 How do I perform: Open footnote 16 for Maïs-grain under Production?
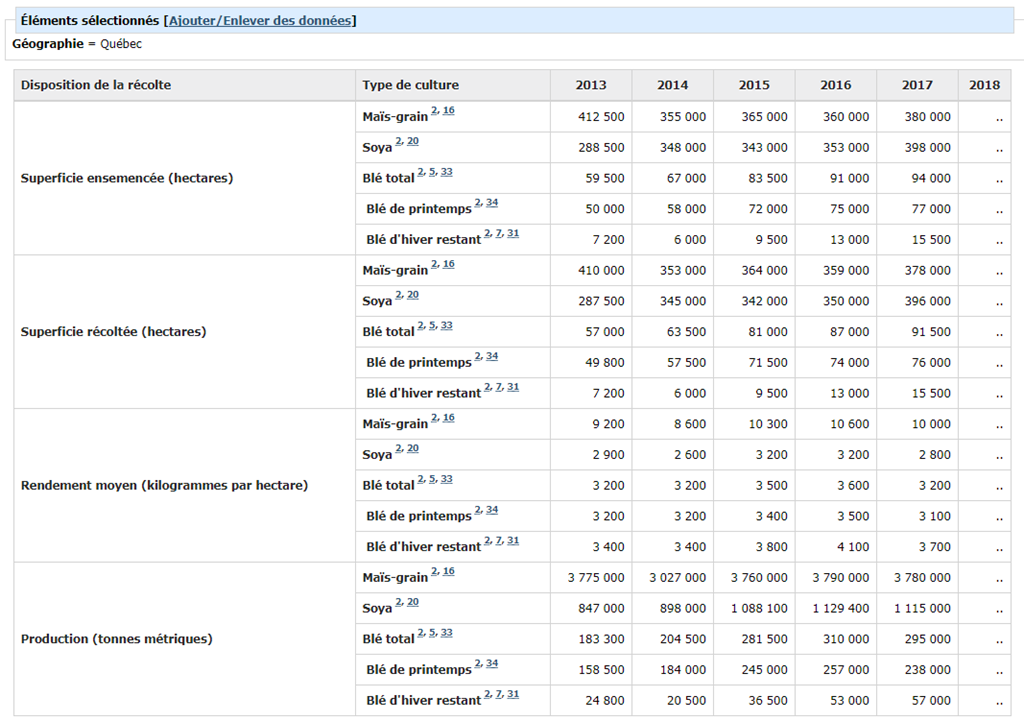click(x=449, y=571)
